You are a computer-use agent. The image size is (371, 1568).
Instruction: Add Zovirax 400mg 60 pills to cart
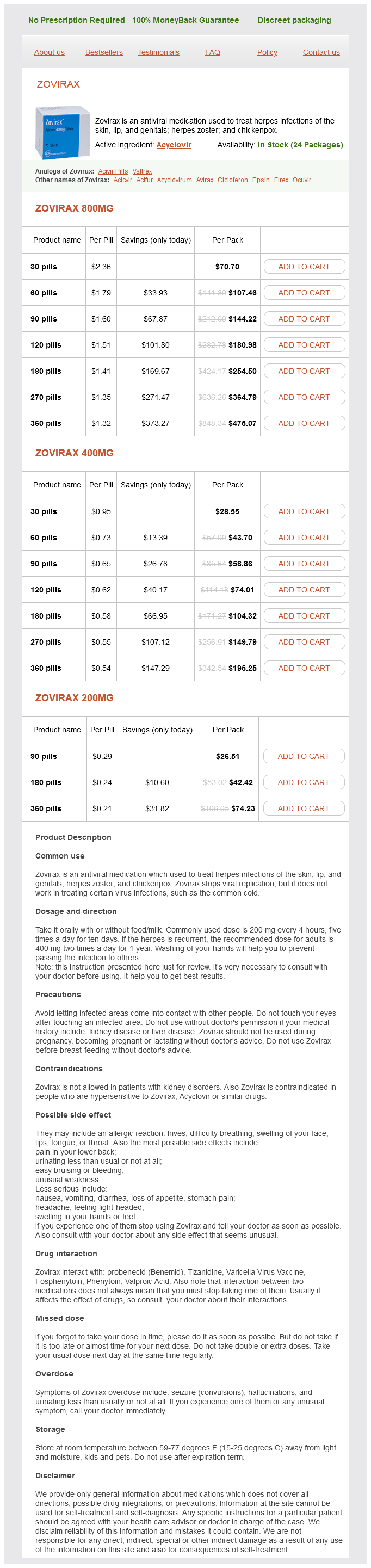pyautogui.click(x=304, y=538)
